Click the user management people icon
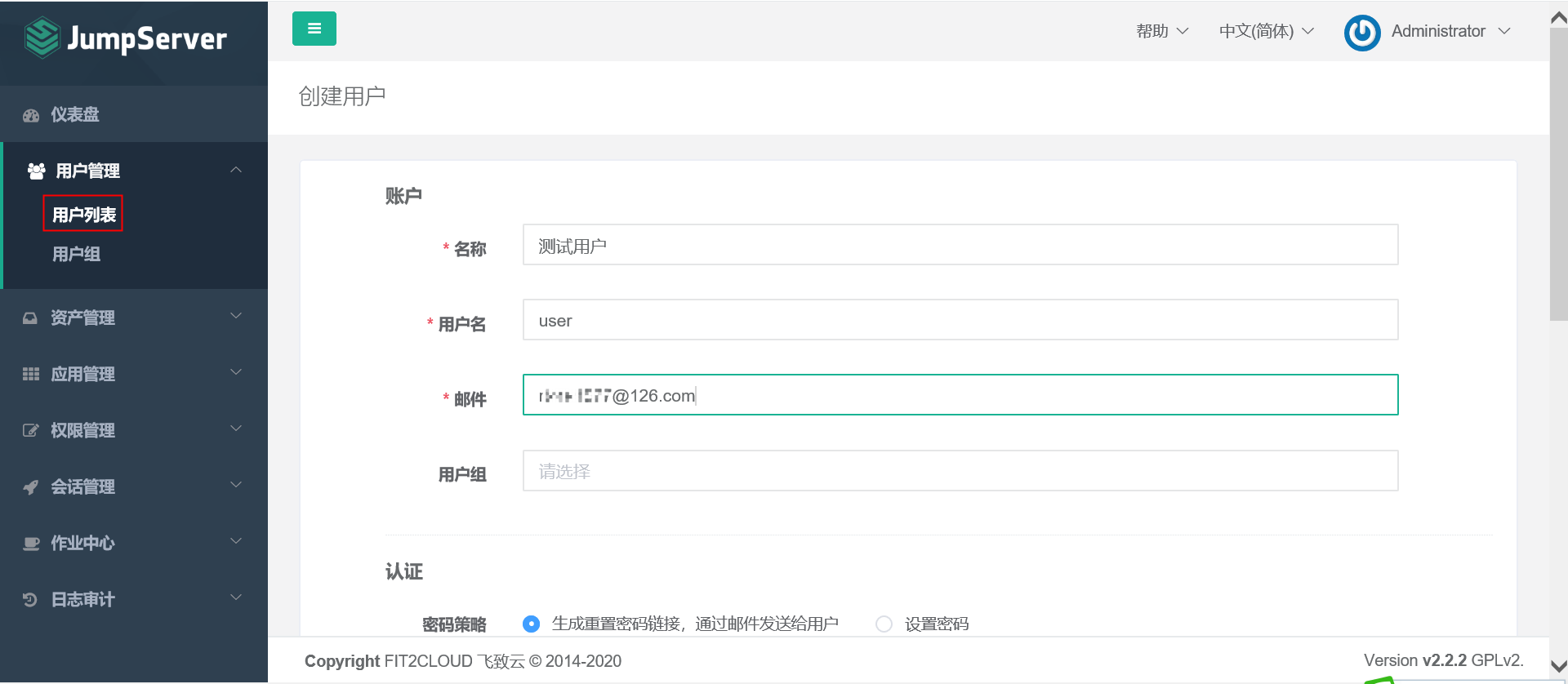Image resolution: width=1568 pixels, height=684 pixels. (36, 171)
